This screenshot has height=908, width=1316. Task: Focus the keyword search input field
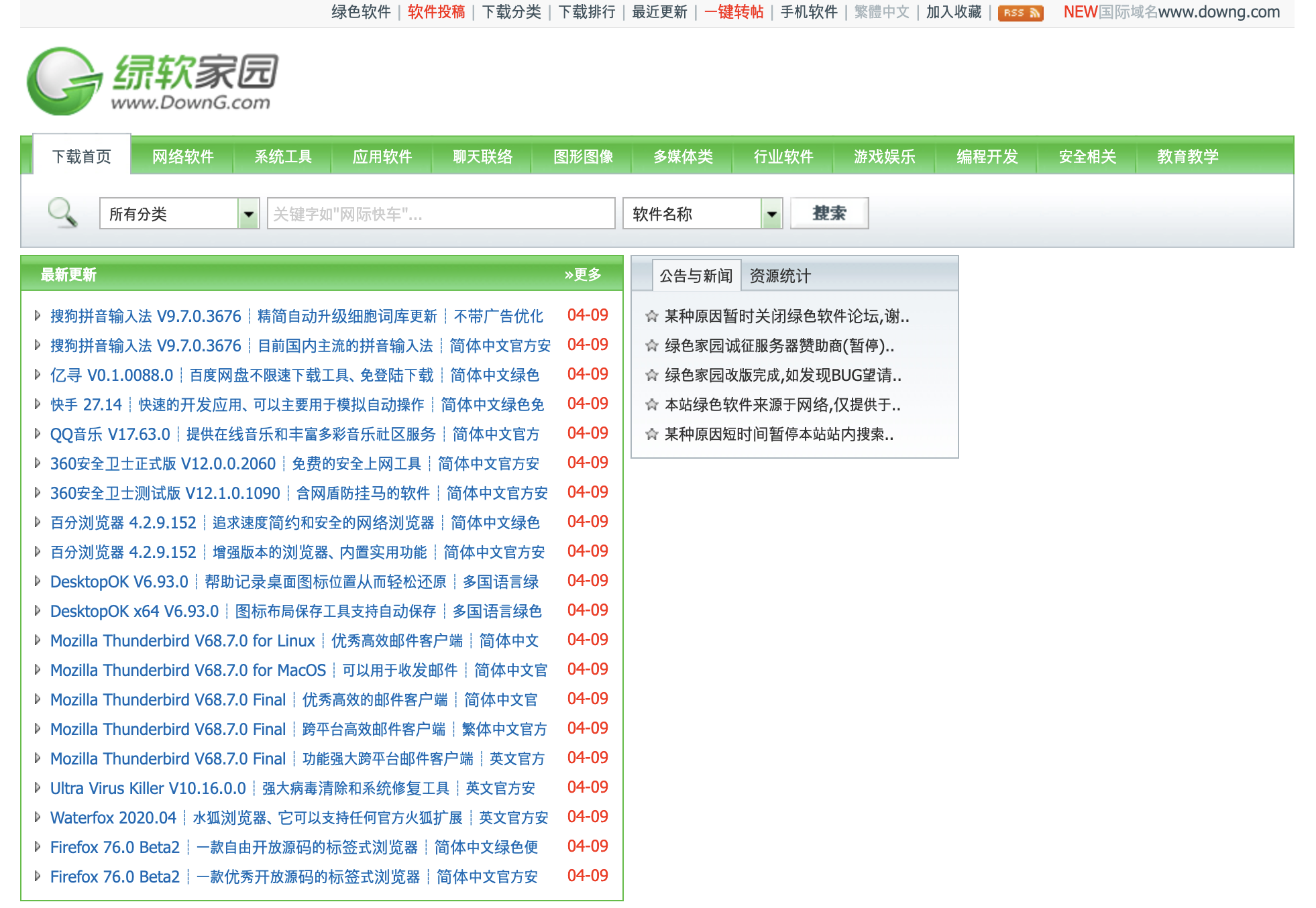(x=441, y=214)
